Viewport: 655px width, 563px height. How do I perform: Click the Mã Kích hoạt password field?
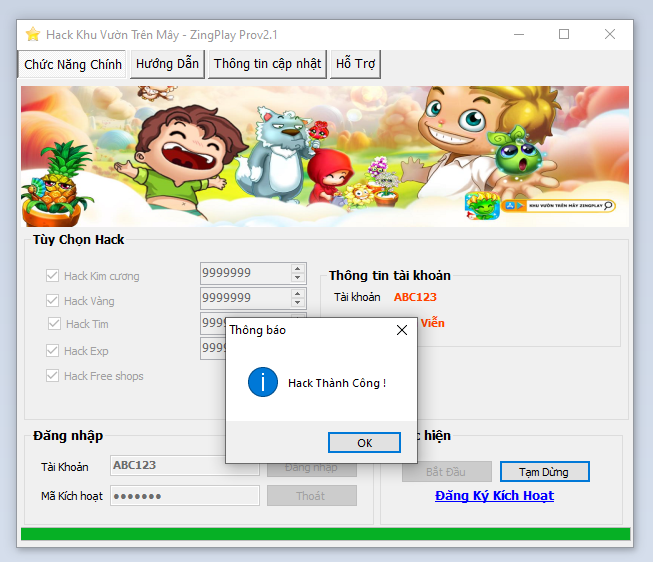click(x=185, y=496)
